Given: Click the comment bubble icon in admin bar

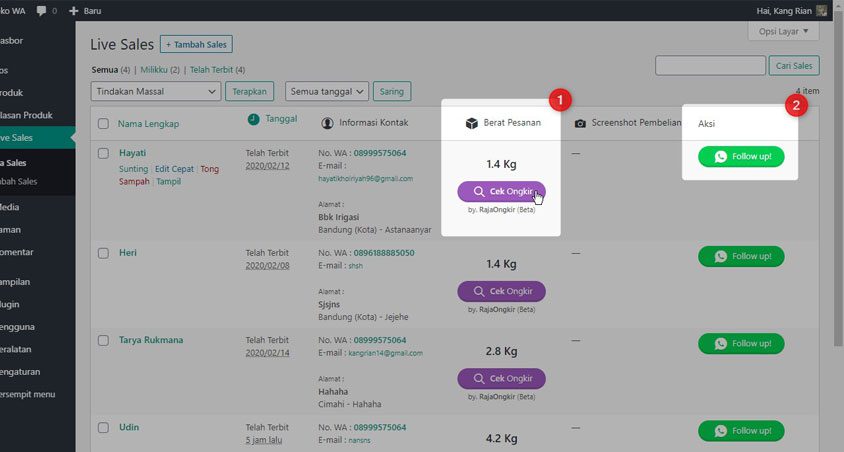Looking at the screenshot, I should pyautogui.click(x=40, y=10).
